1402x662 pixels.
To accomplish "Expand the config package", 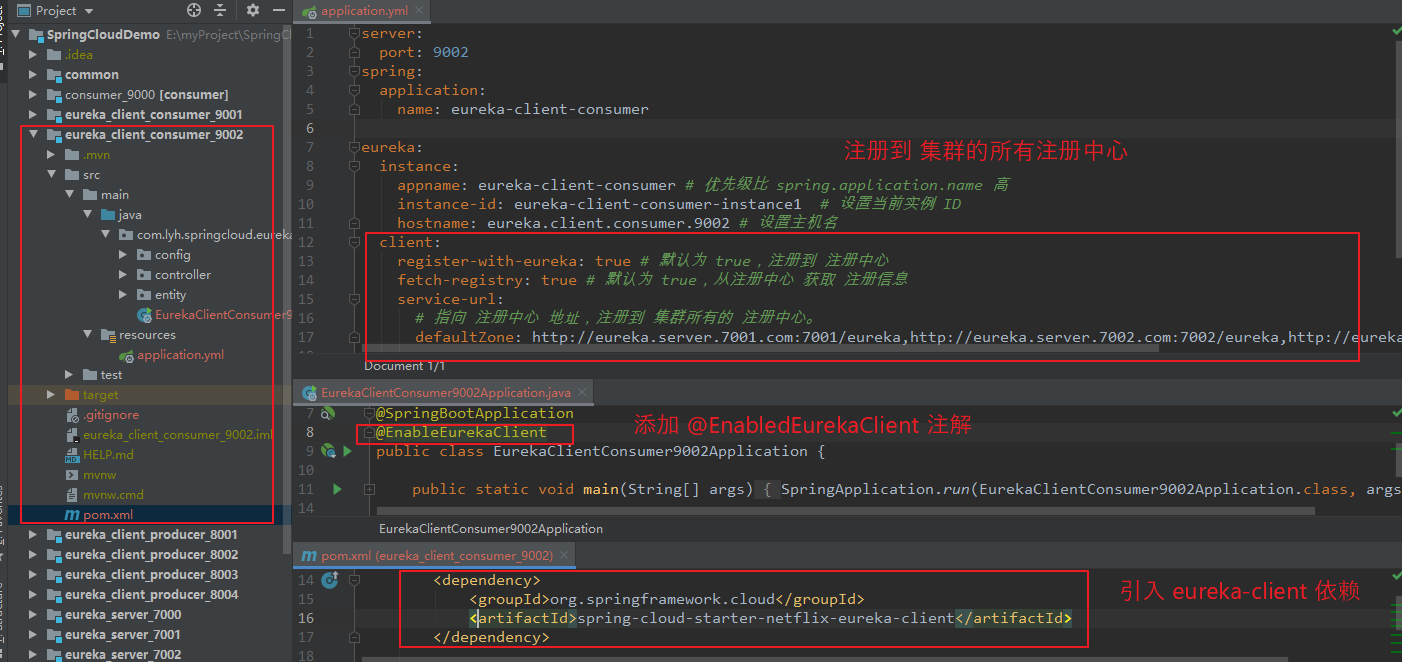I will tap(123, 255).
